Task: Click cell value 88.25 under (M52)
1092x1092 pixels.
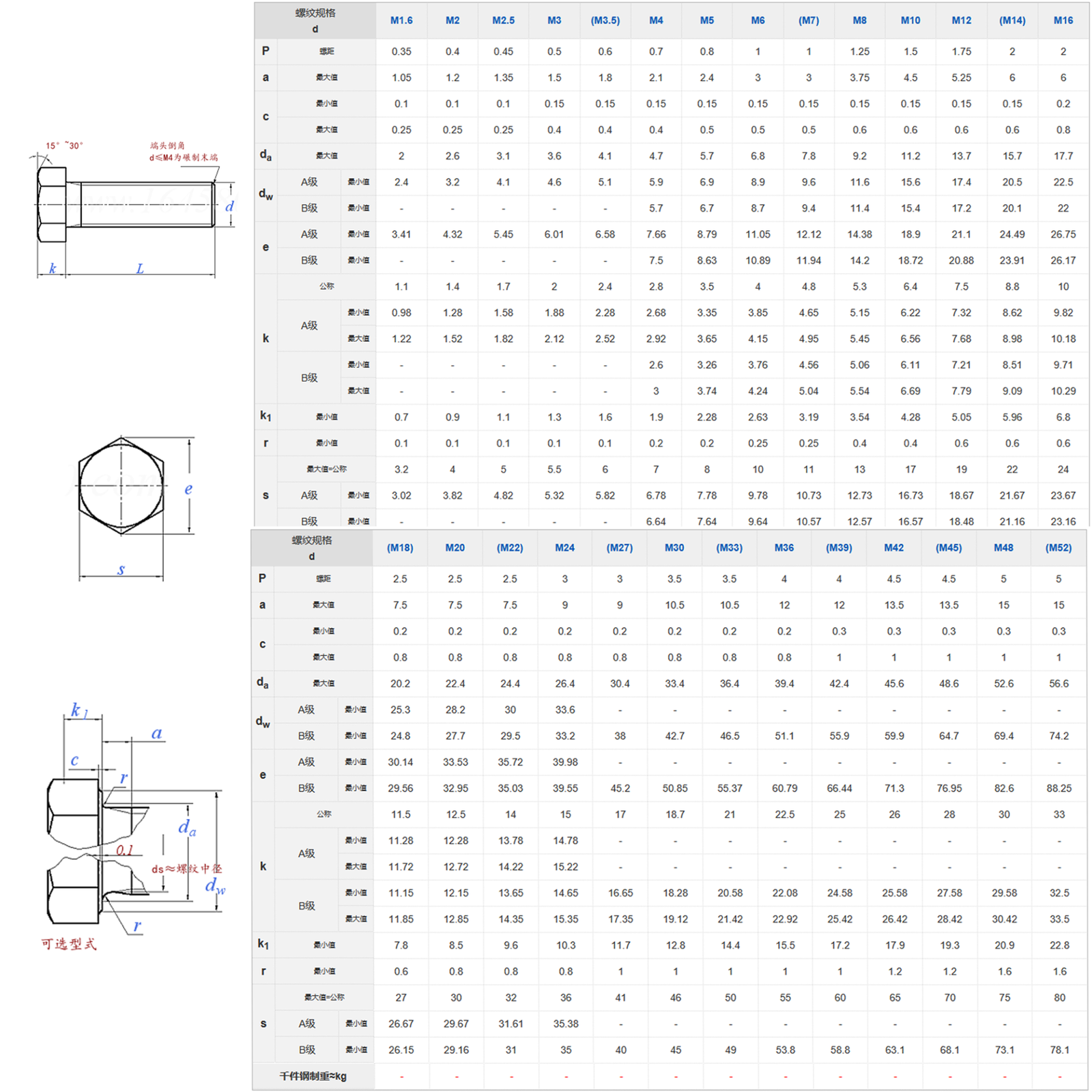Action: point(1059,788)
